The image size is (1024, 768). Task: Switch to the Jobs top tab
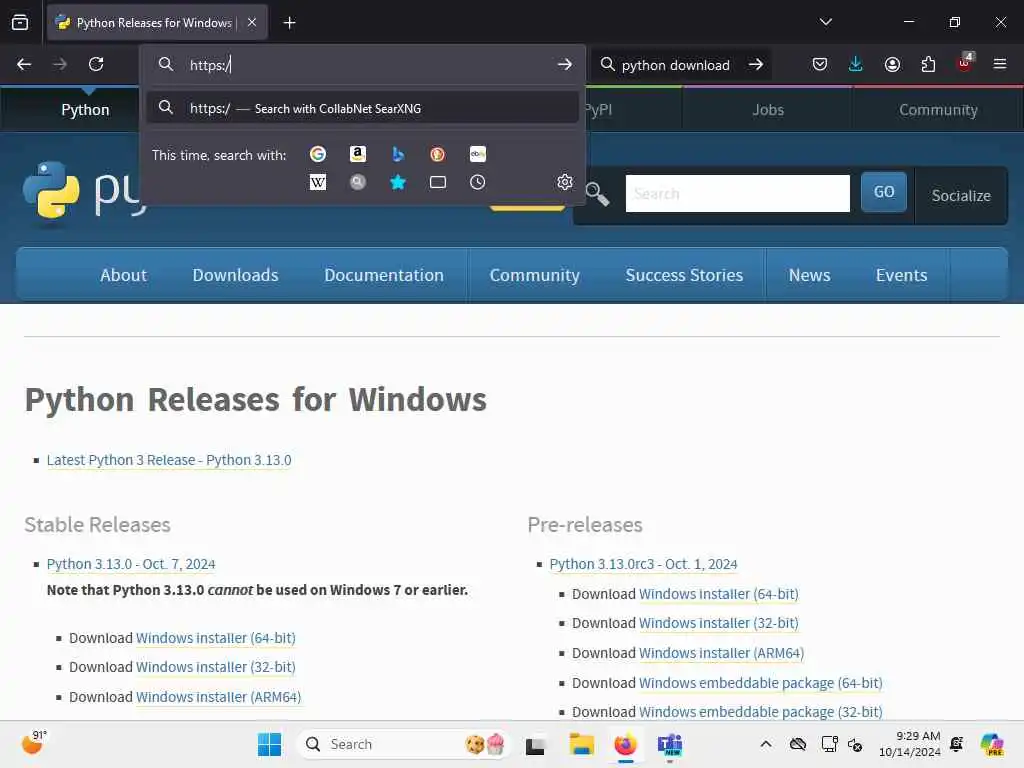pos(767,110)
